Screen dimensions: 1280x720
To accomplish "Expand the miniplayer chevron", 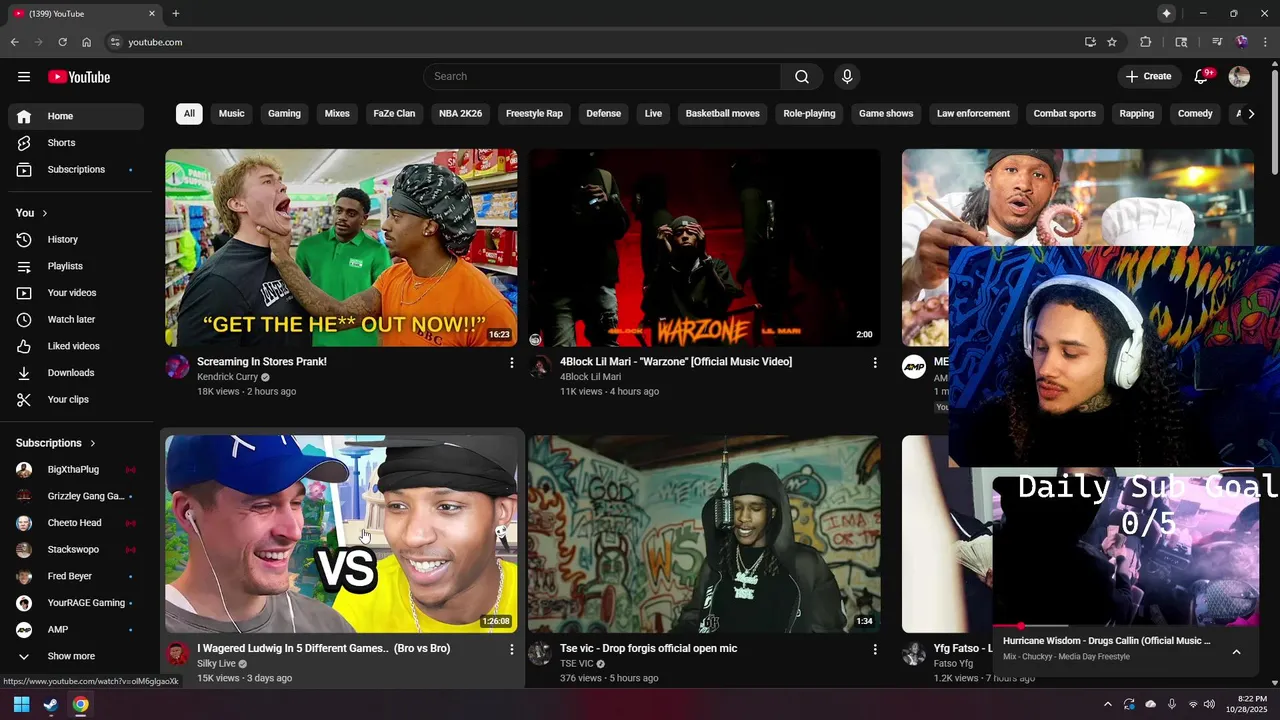I will 1236,652.
